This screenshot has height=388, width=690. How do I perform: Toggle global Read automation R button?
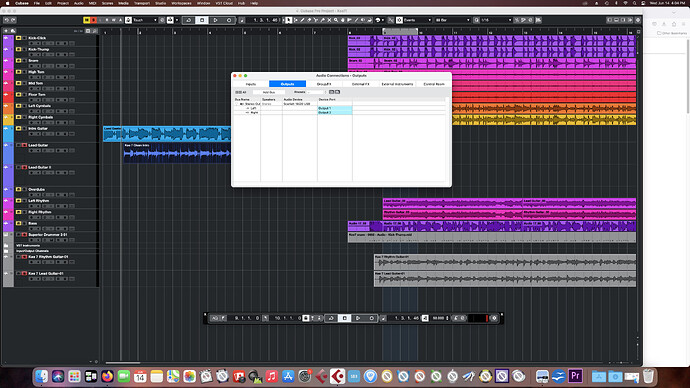pos(106,20)
